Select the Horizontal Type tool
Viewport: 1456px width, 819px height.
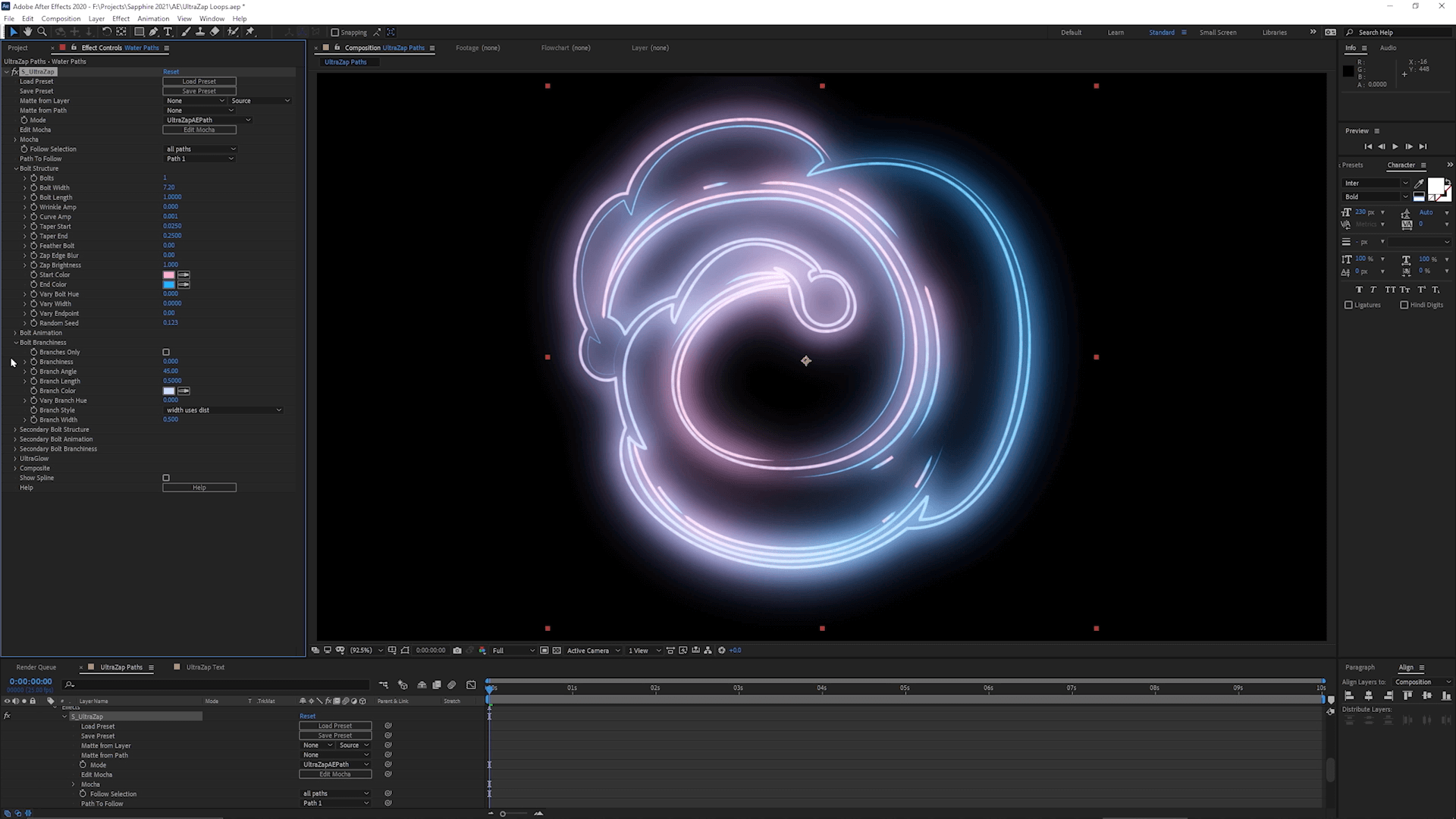[168, 32]
